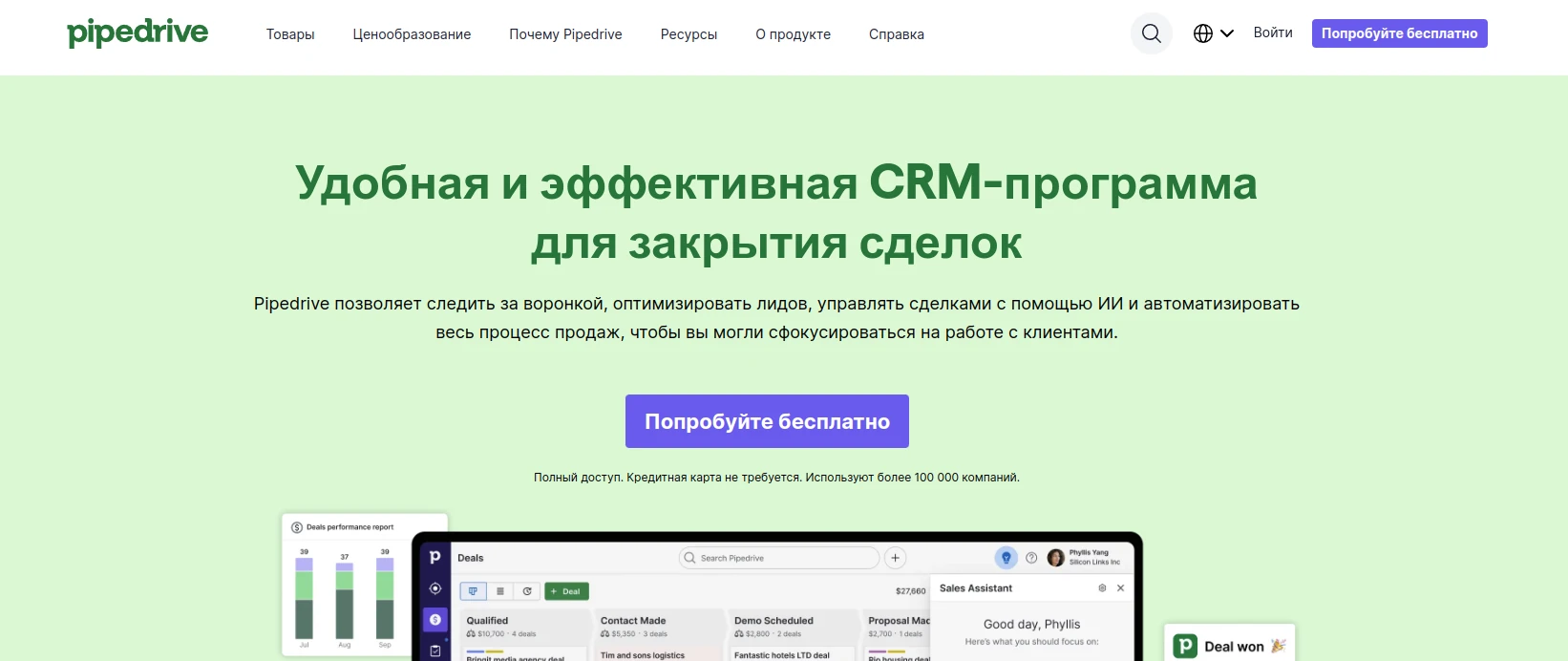Click the green + Deal button in preview
The width and height of the screenshot is (1568, 661).
point(566,591)
